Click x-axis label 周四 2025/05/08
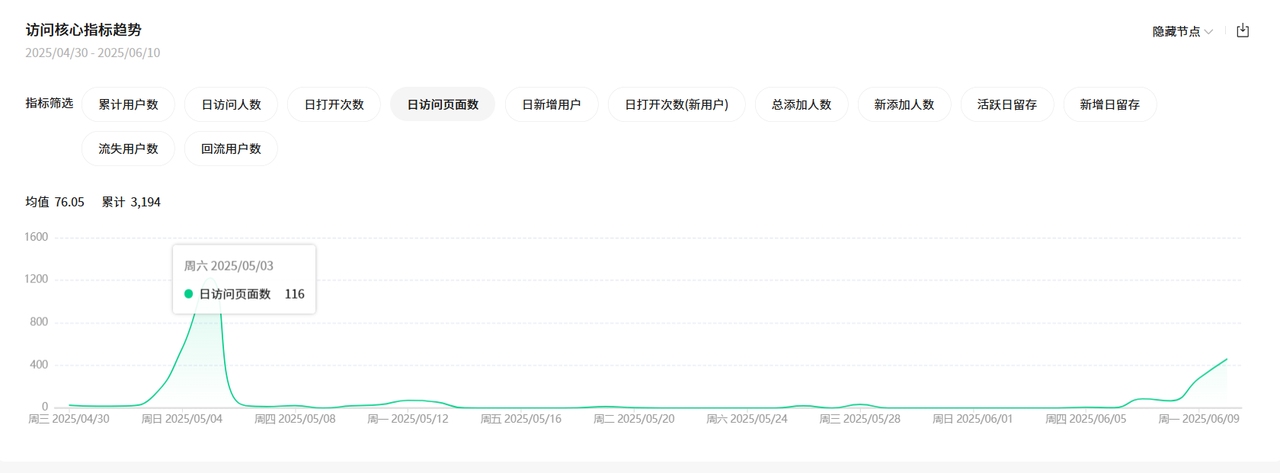Screen dimensions: 1280x473 (294, 419)
